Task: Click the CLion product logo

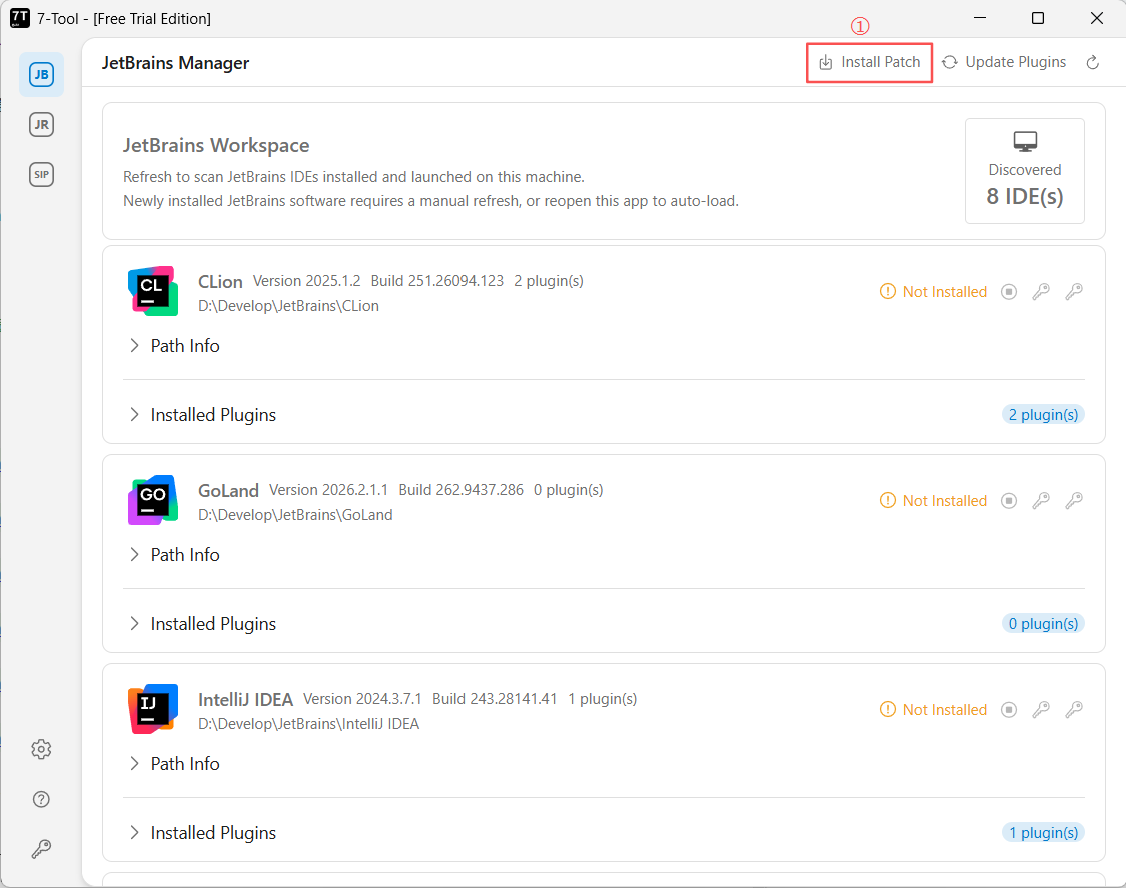Action: click(153, 291)
